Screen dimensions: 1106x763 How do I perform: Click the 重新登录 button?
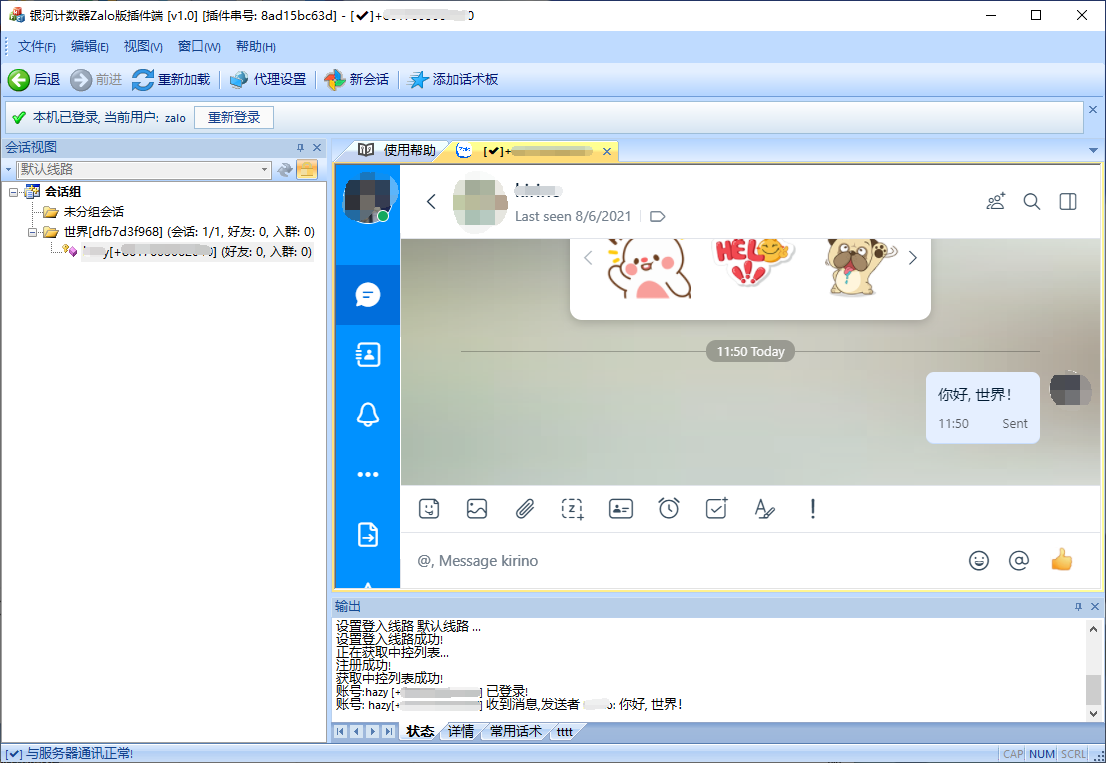click(234, 118)
